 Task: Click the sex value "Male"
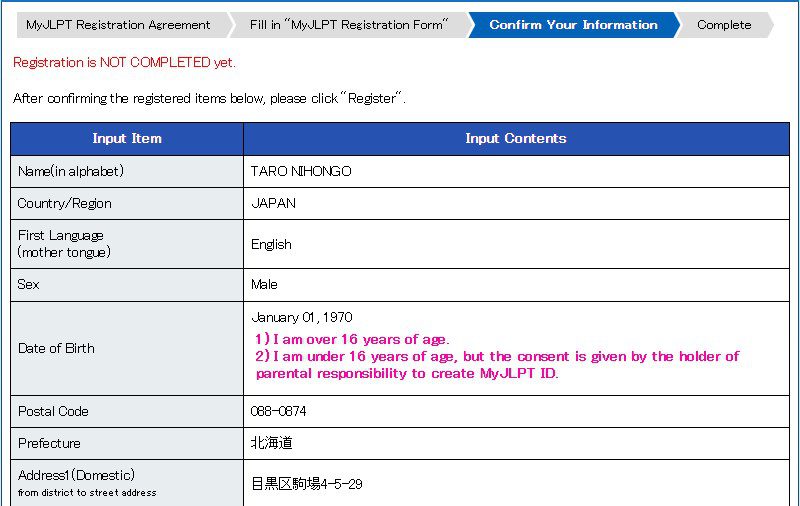click(x=264, y=284)
